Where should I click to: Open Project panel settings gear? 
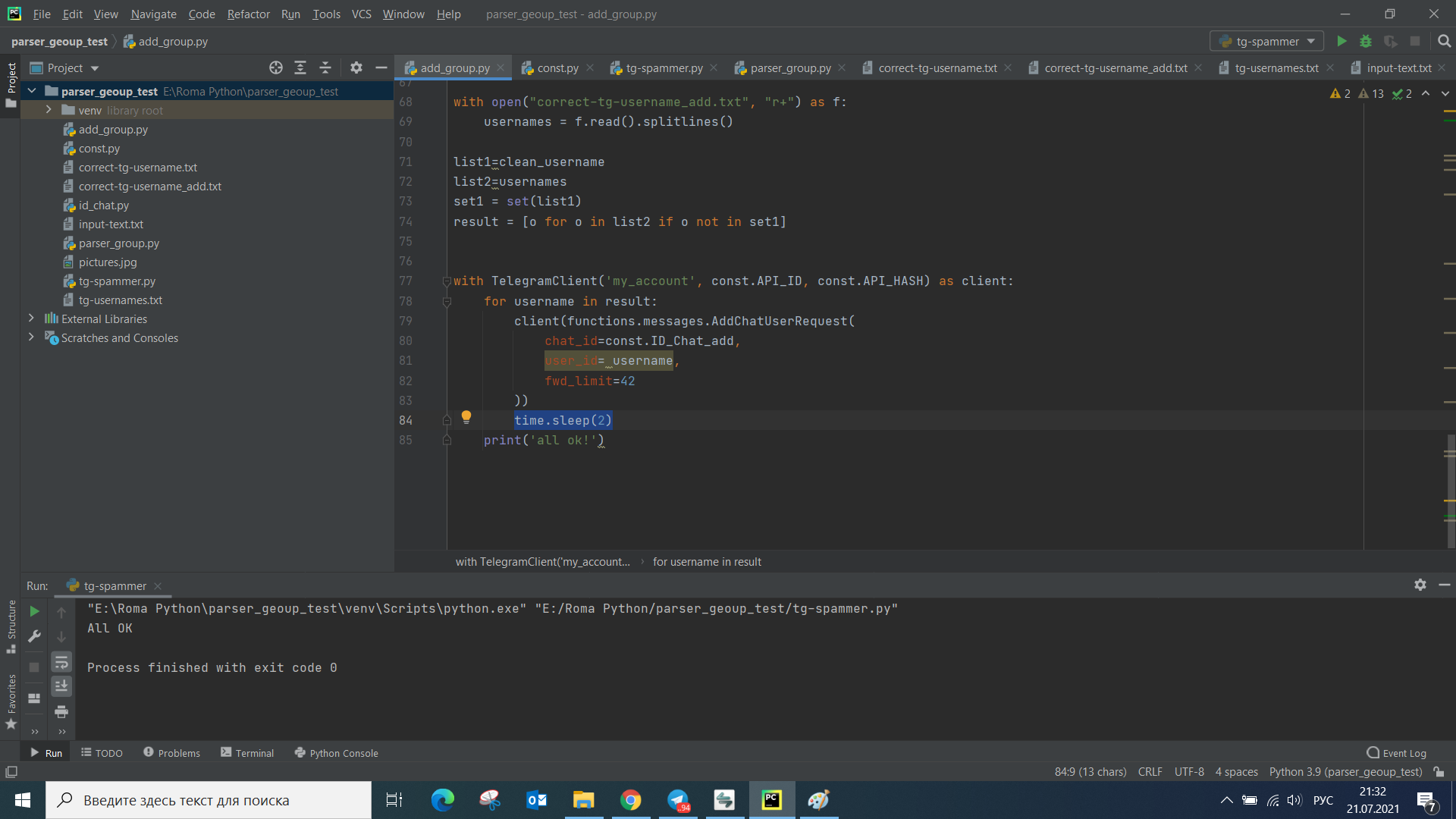pos(356,68)
